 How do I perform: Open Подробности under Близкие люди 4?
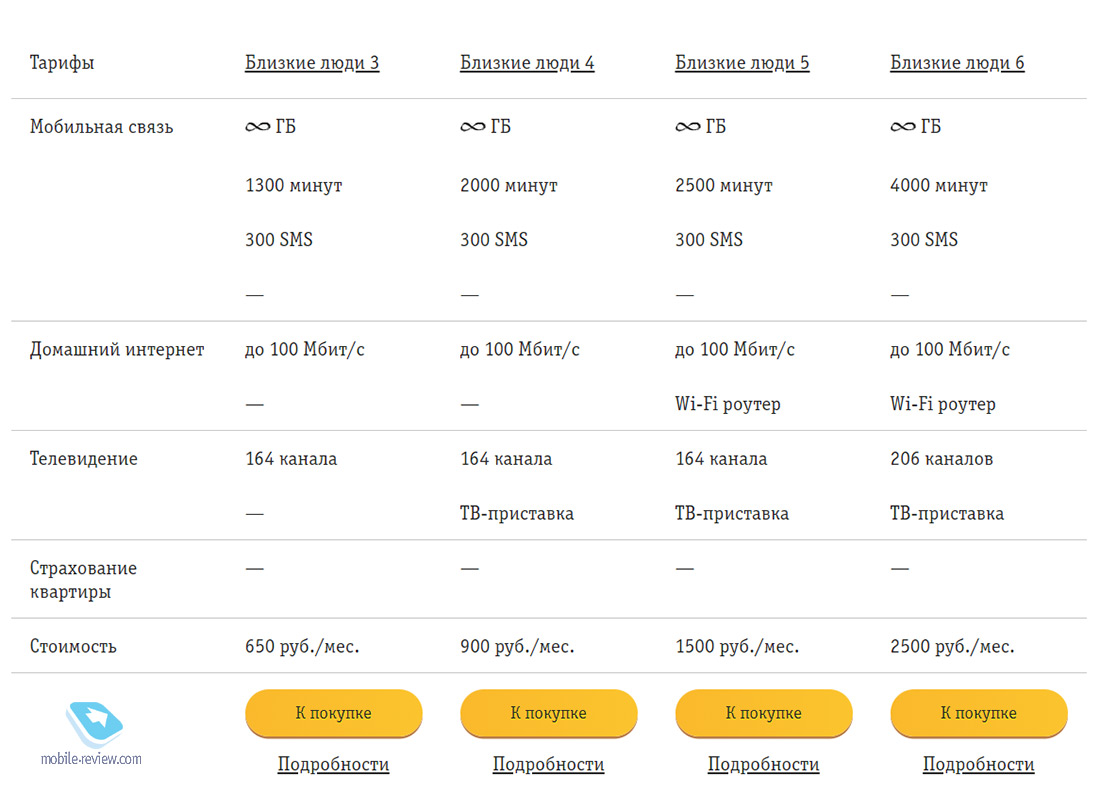tap(549, 764)
